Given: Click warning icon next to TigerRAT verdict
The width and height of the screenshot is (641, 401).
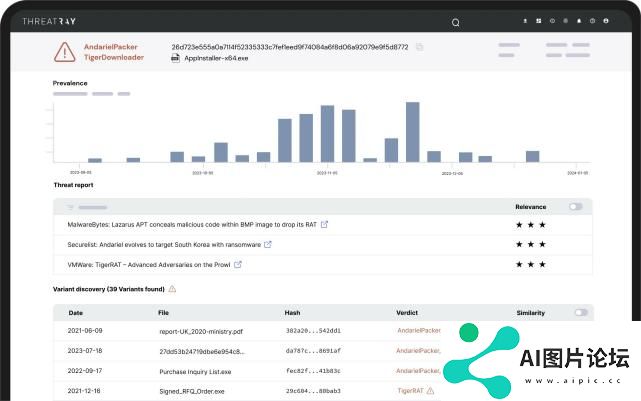Looking at the screenshot, I should point(430,390).
